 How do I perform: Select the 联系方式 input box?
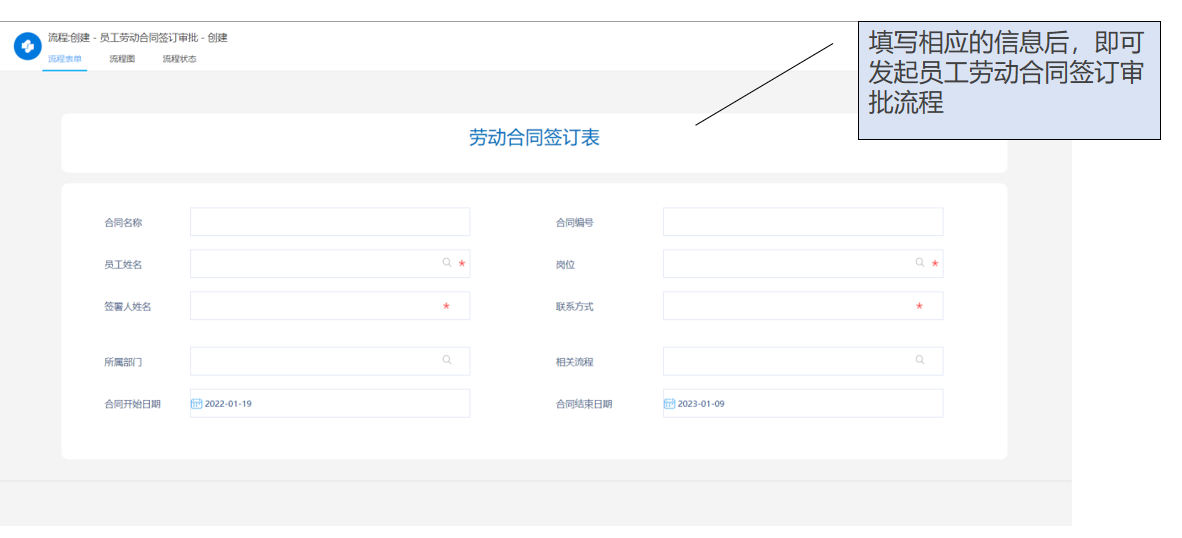click(x=803, y=306)
